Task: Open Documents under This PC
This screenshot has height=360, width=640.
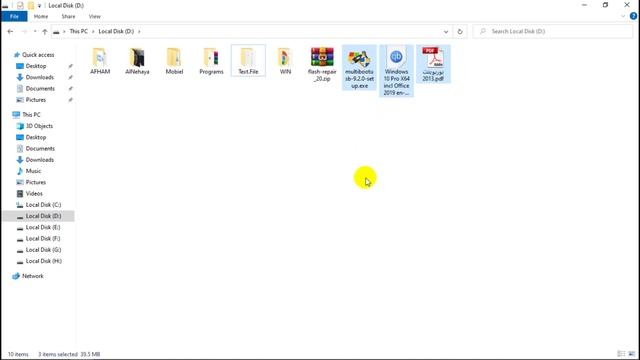Action: pyautogui.click(x=40, y=148)
